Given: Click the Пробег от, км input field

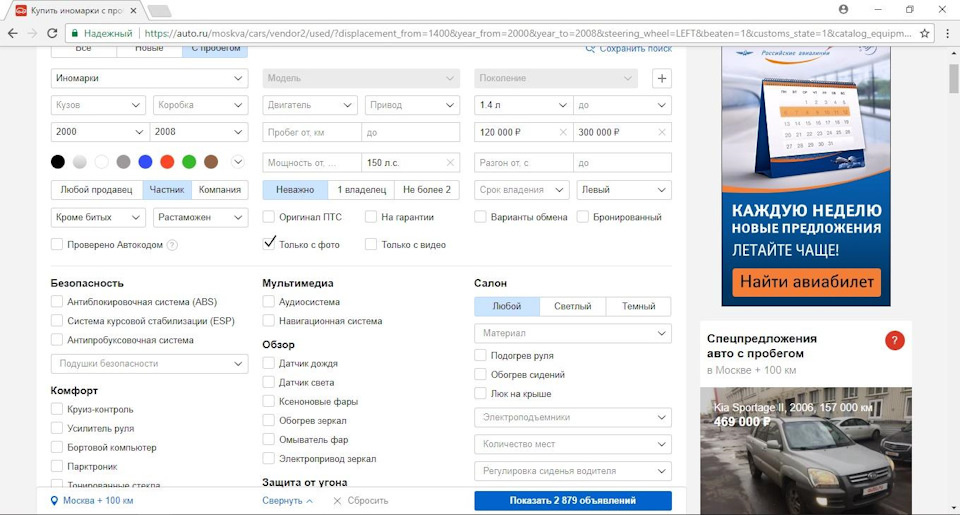Looking at the screenshot, I should point(312,132).
